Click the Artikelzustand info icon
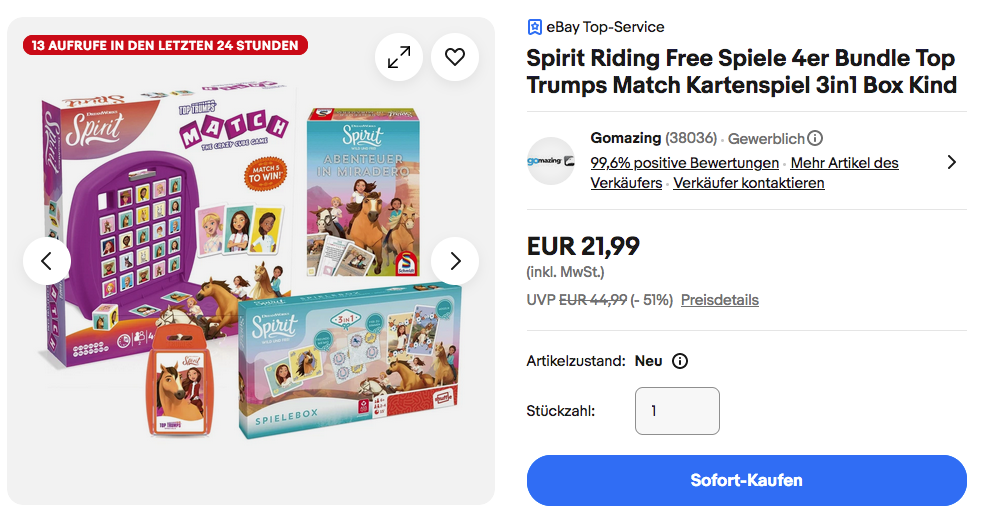 pyautogui.click(x=680, y=361)
